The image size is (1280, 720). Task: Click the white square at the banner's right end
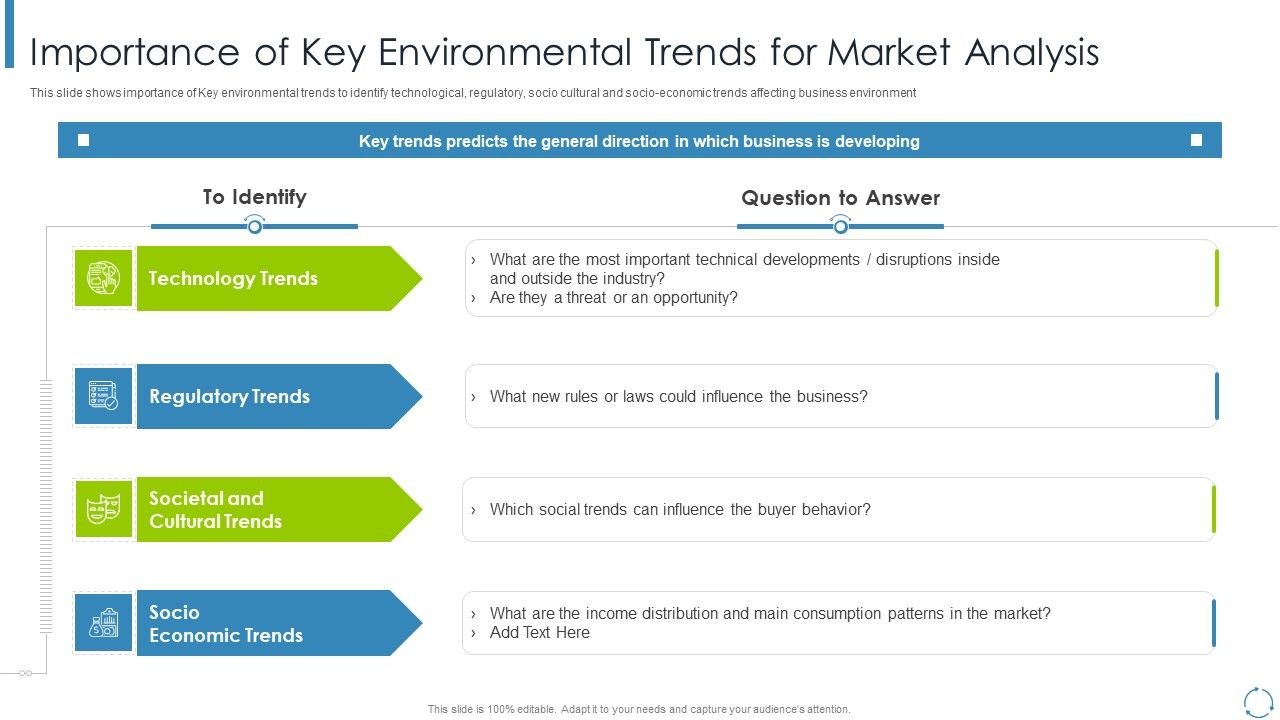[x=1196, y=140]
